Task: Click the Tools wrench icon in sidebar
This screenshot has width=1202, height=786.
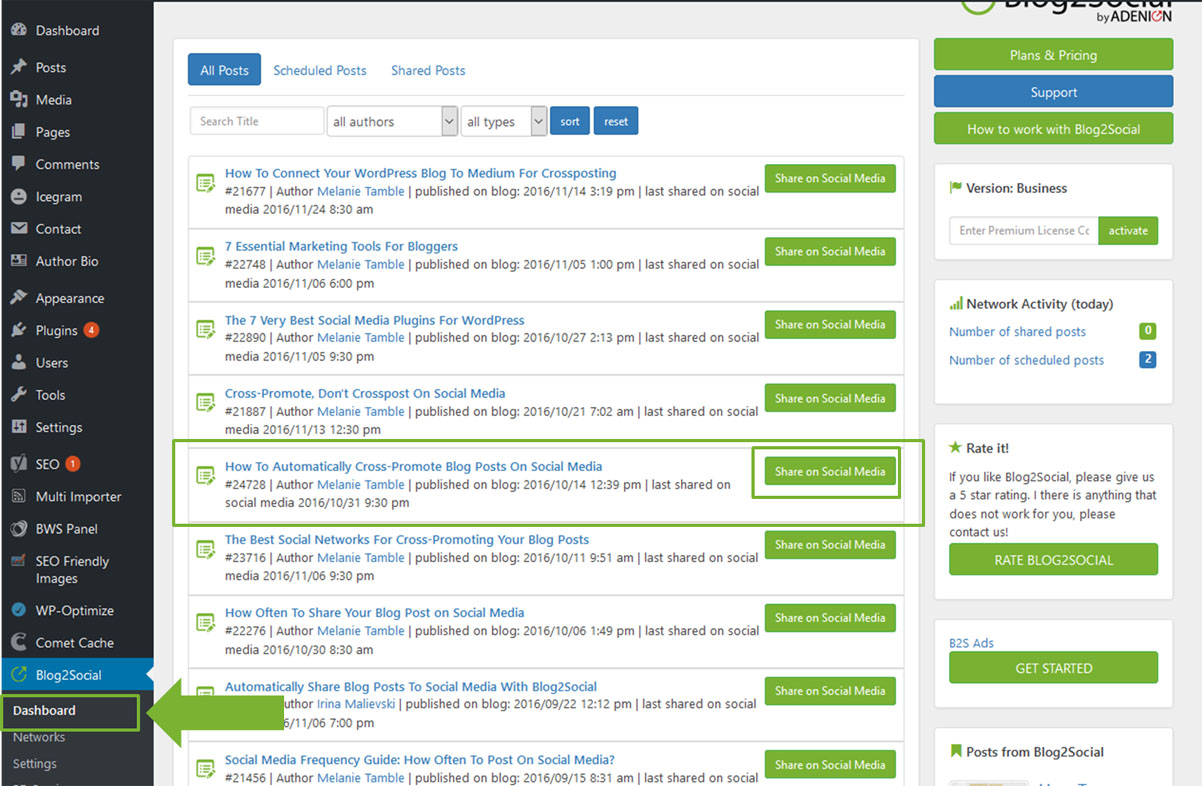Action: pyautogui.click(x=18, y=394)
